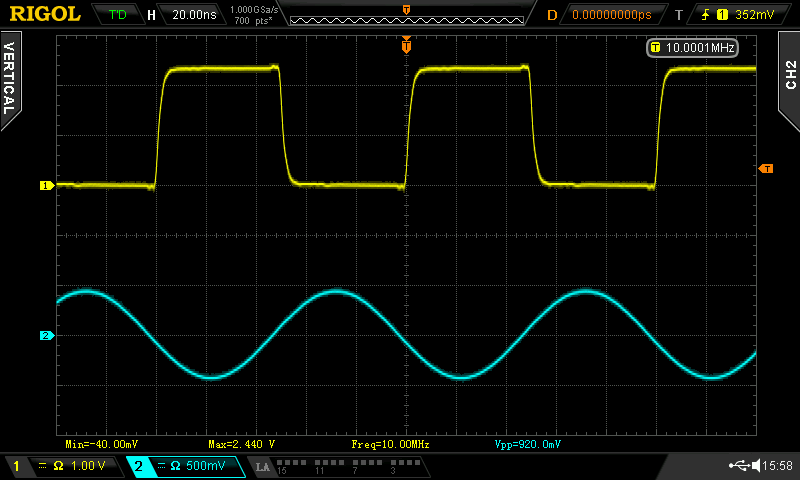800x480 pixels.
Task: Click the USB connection icon
Action: coord(740,465)
